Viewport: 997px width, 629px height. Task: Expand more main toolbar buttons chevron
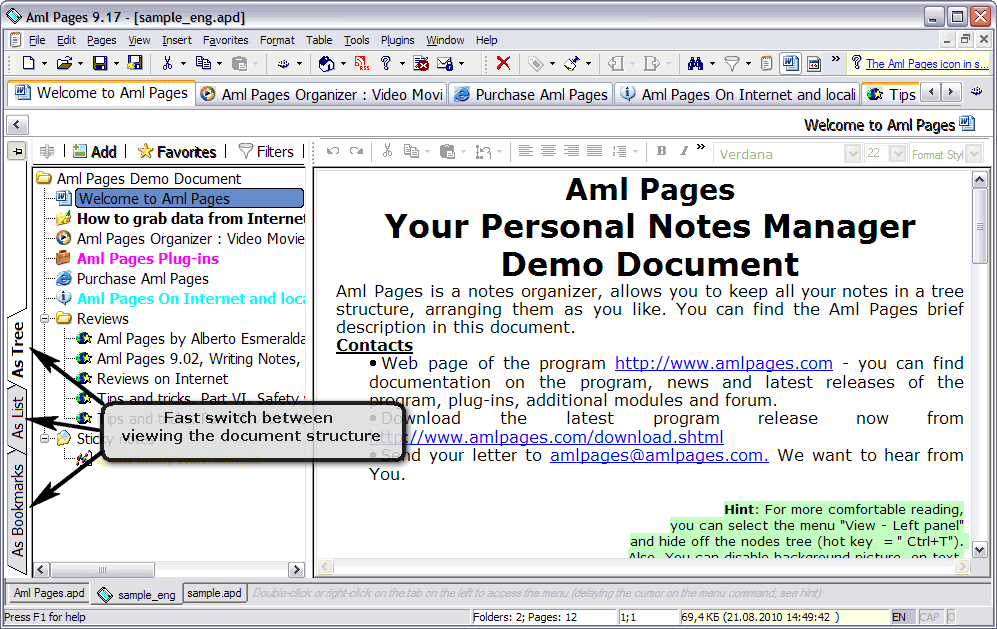835,59
